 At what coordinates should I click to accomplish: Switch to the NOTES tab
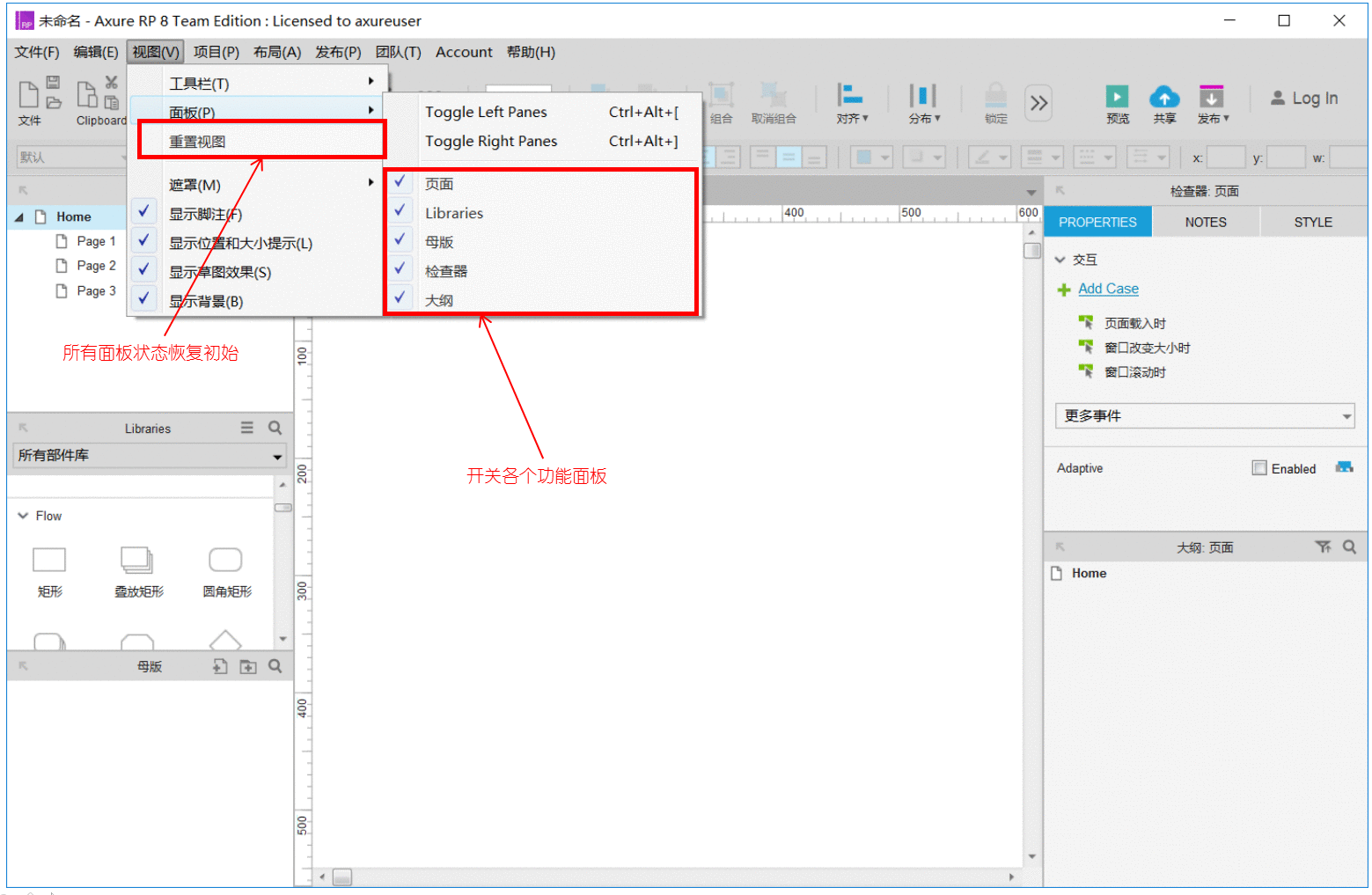(1206, 223)
